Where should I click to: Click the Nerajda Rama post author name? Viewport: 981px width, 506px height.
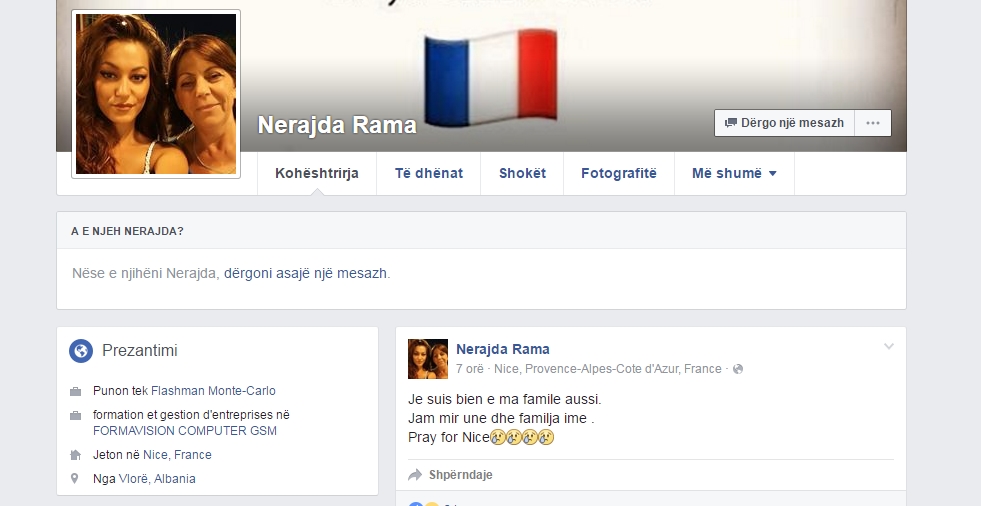[503, 349]
